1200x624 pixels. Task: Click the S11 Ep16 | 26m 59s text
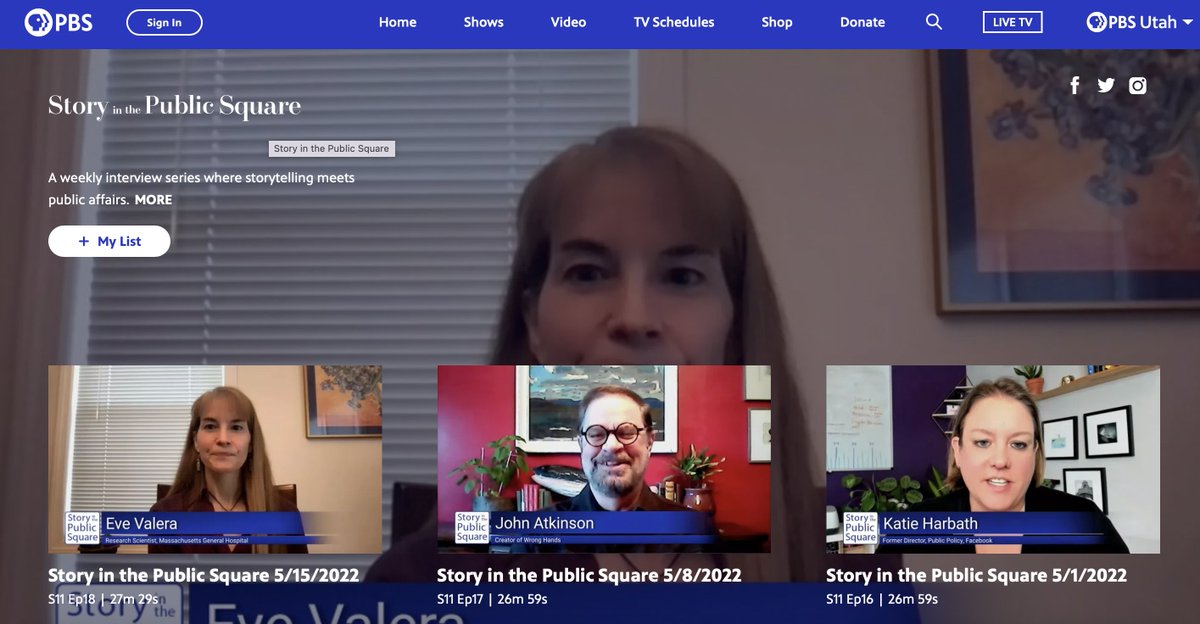[882, 600]
